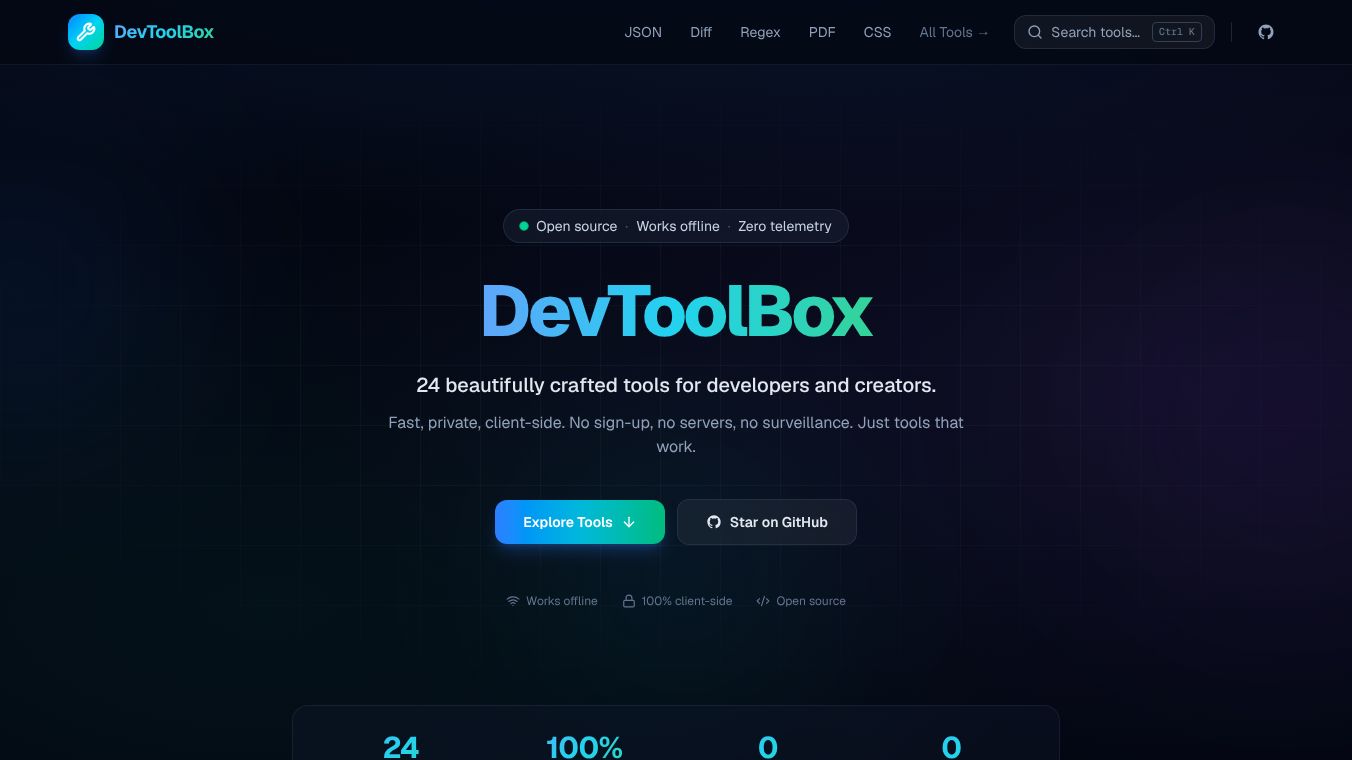Click the Explore Tools button

pyautogui.click(x=580, y=522)
